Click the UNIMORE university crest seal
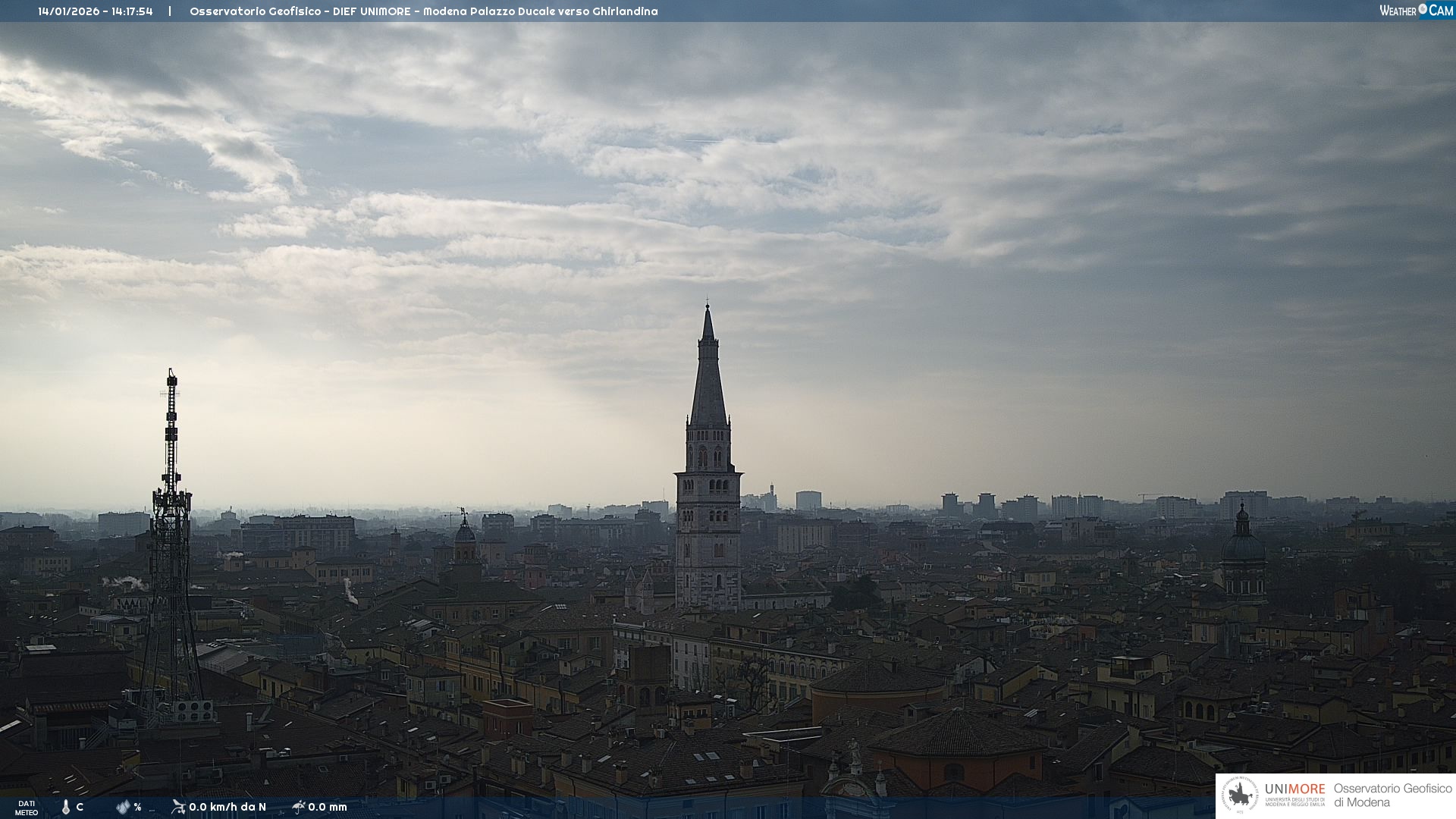This screenshot has height=819, width=1456. [1241, 795]
